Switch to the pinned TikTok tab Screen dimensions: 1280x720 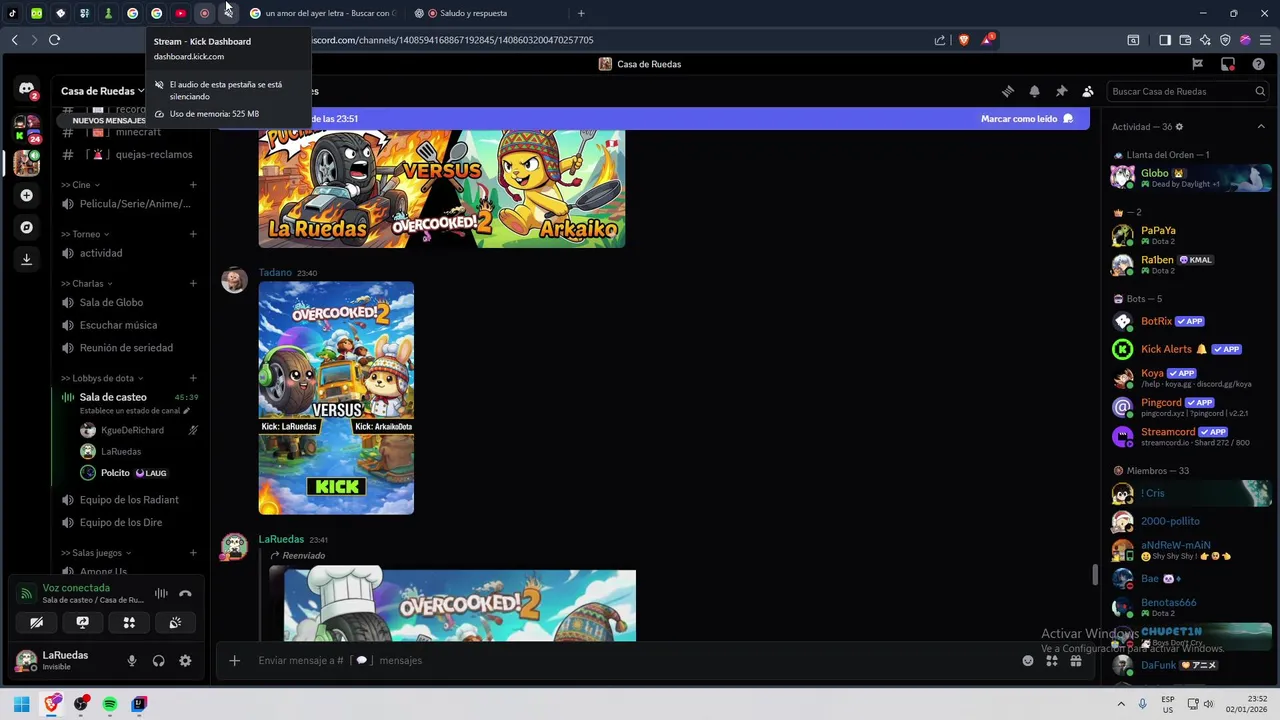(x=13, y=13)
